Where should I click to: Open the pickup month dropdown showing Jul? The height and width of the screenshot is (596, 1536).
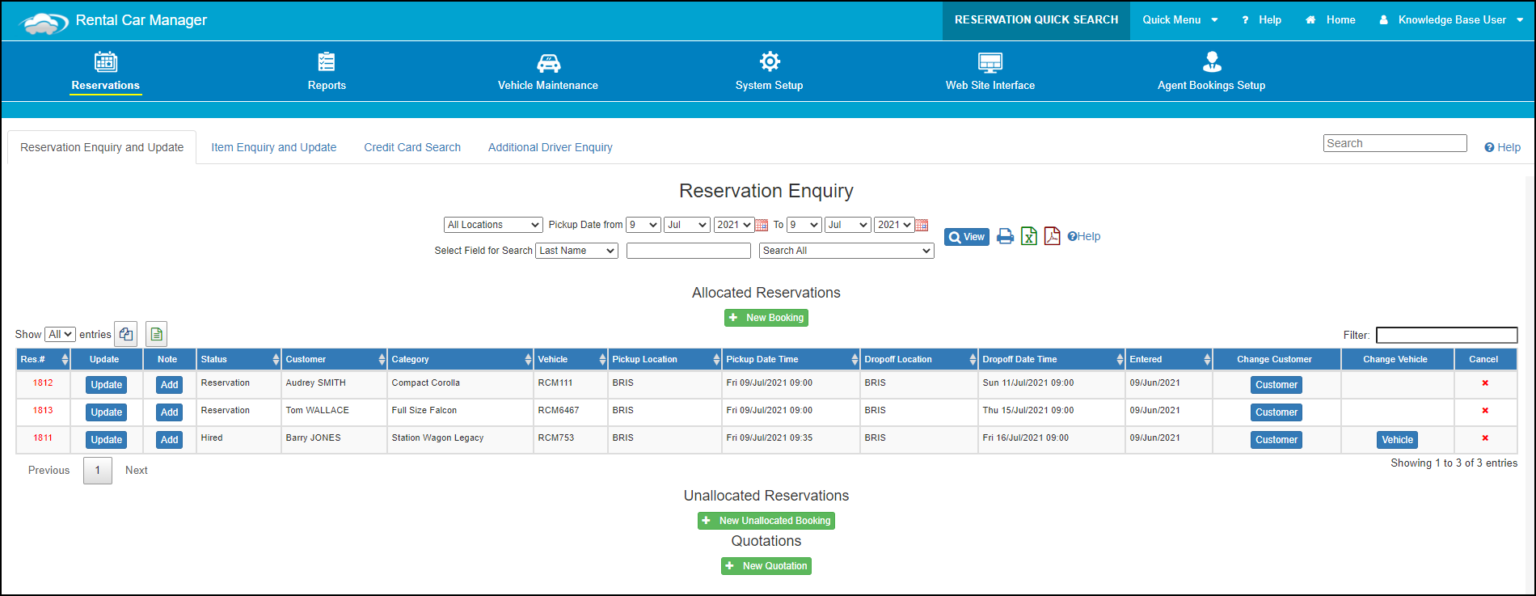[x=686, y=224]
